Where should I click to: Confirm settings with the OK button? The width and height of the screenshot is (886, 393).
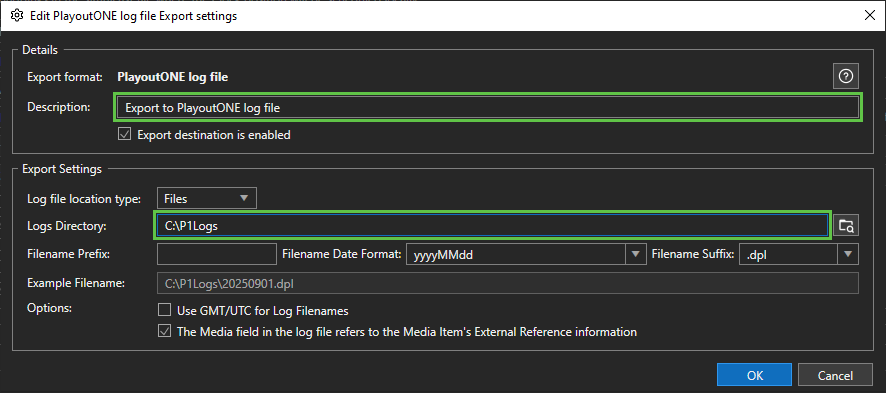[754, 375]
